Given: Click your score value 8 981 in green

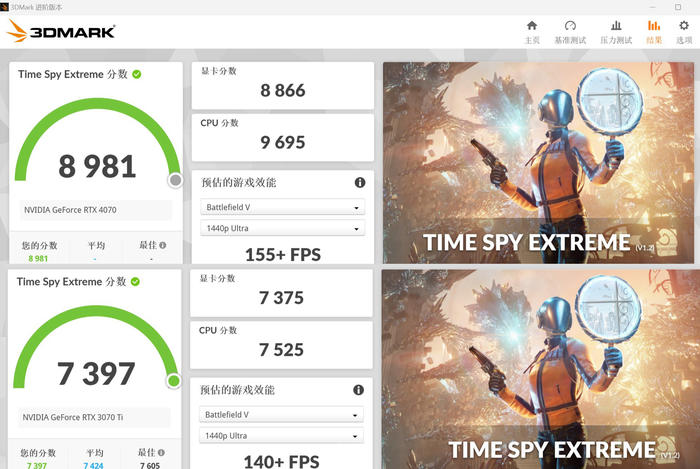Looking at the screenshot, I should click(x=38, y=258).
